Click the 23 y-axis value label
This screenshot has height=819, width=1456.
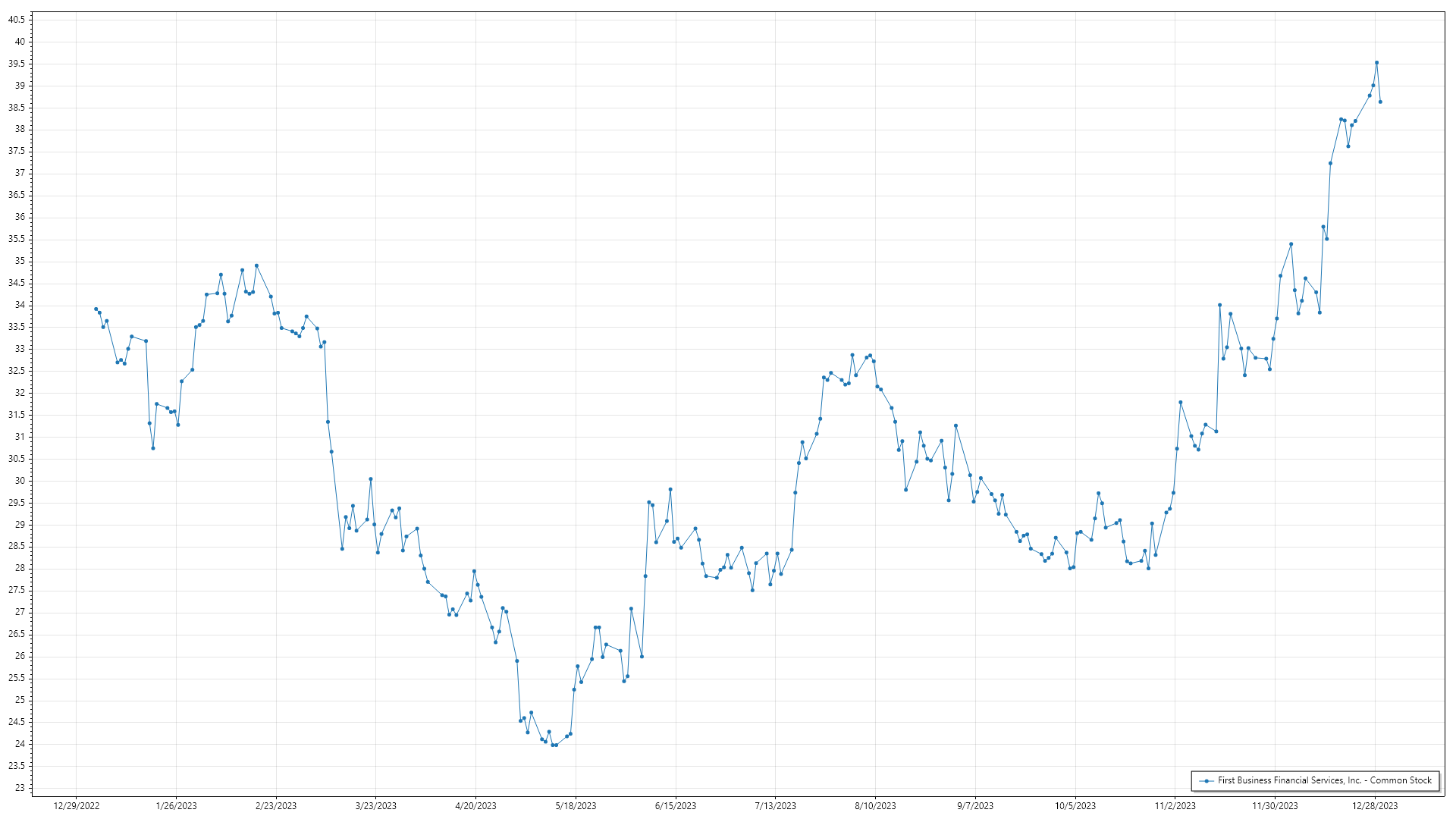tap(20, 788)
